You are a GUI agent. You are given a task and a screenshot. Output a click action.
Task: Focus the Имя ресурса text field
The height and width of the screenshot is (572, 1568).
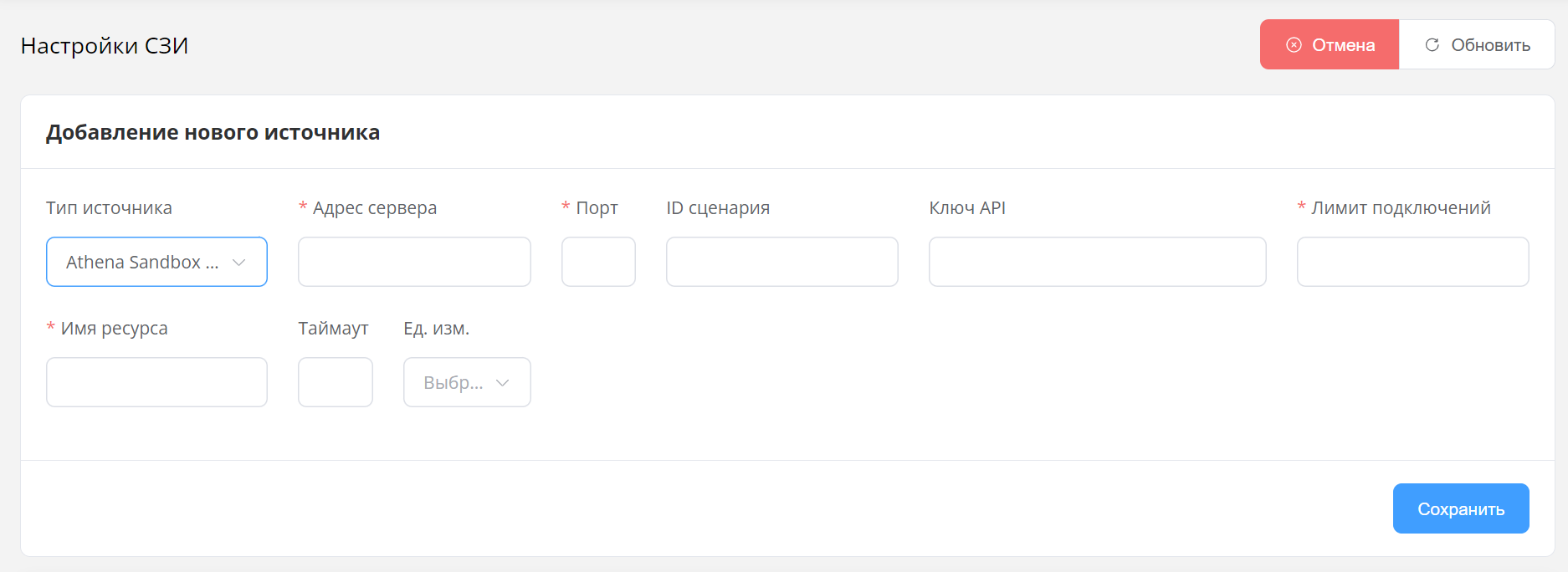pyautogui.click(x=156, y=383)
